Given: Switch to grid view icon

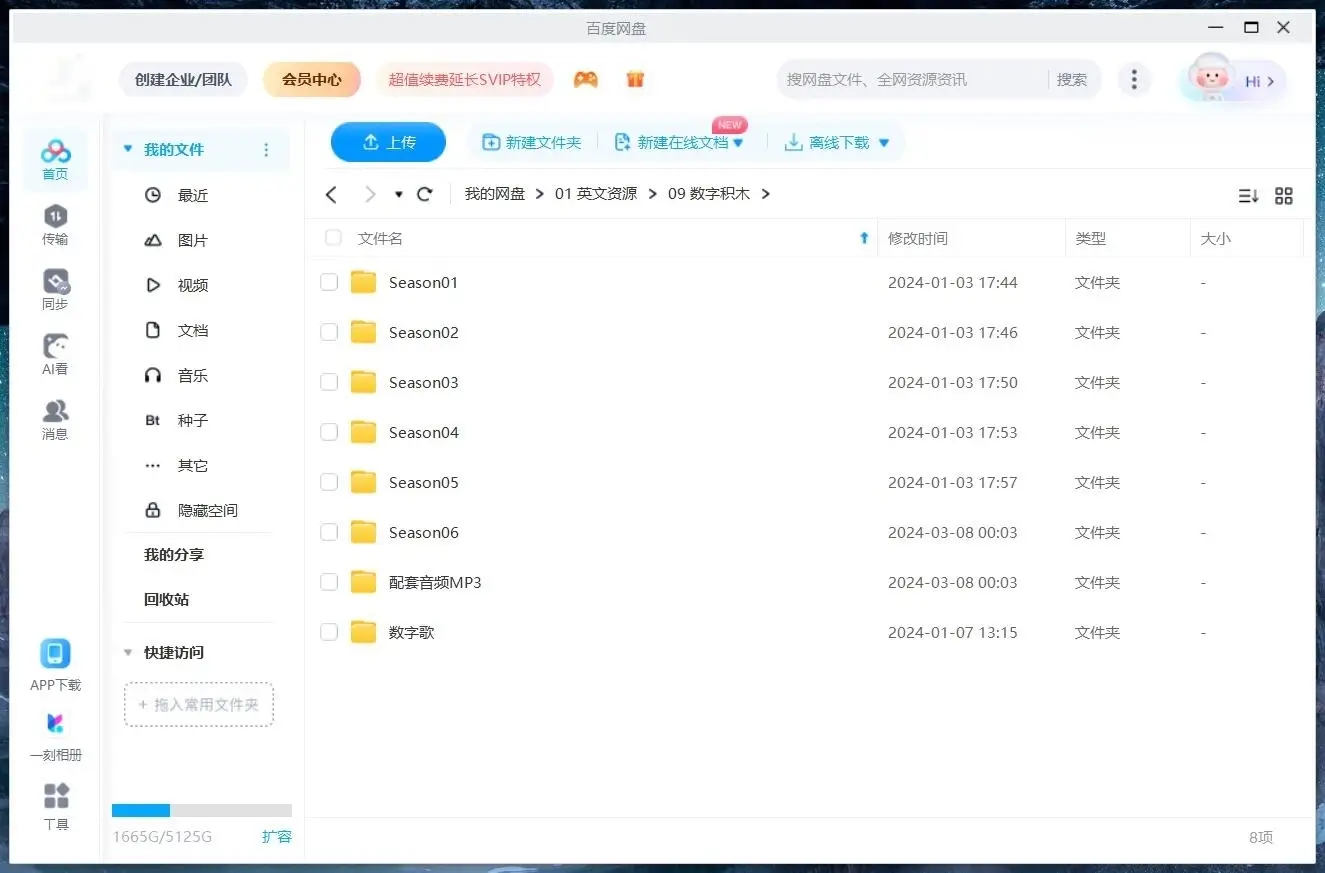Looking at the screenshot, I should [1284, 196].
